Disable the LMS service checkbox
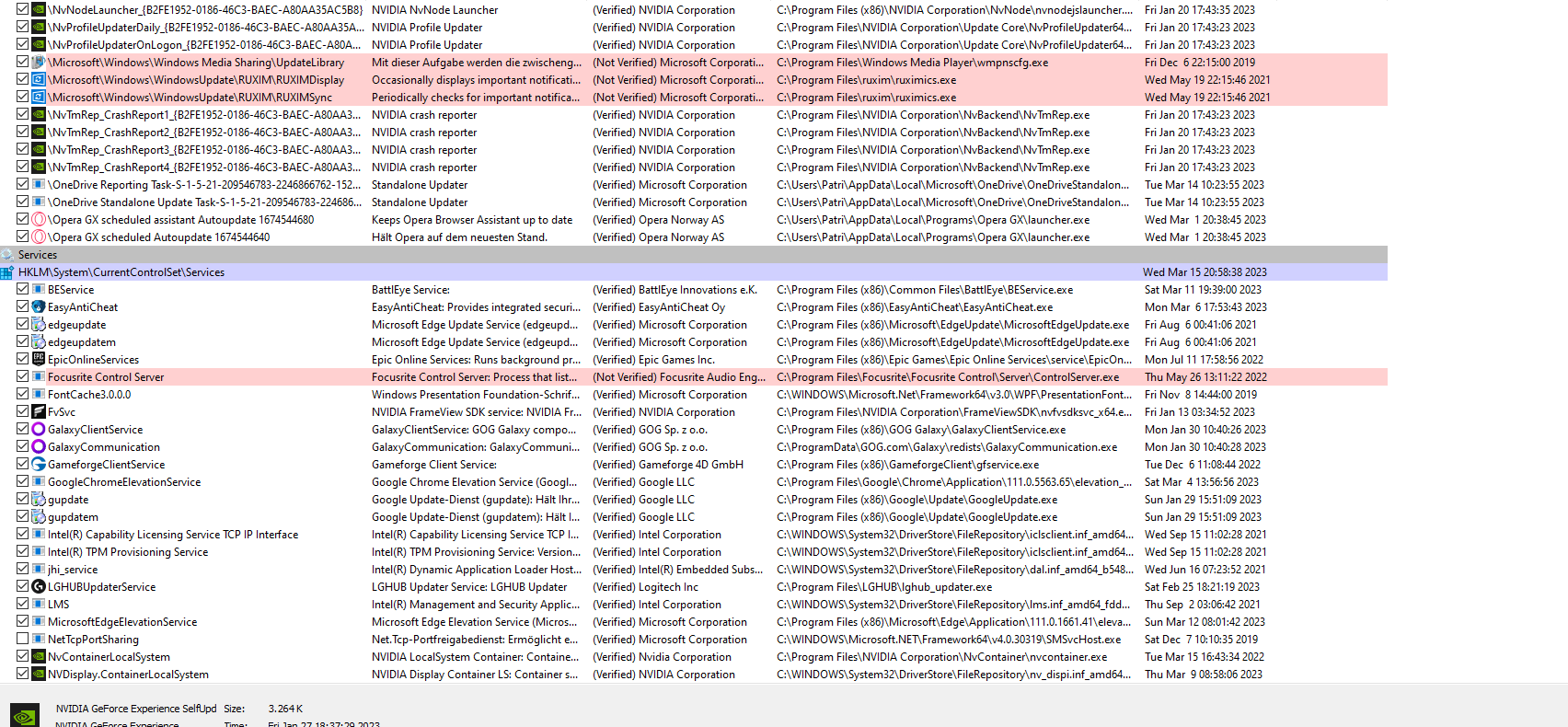1568x727 pixels. click(22, 604)
